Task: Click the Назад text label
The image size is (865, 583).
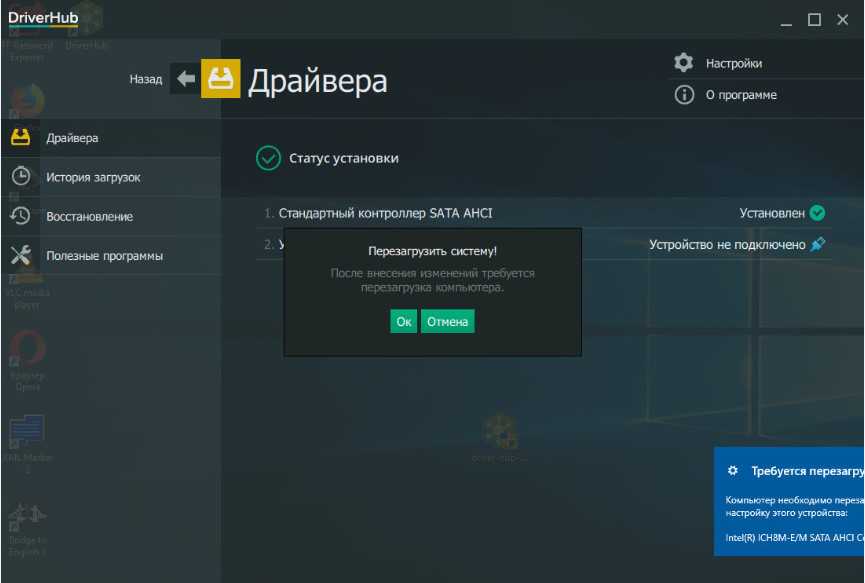Action: tap(145, 79)
